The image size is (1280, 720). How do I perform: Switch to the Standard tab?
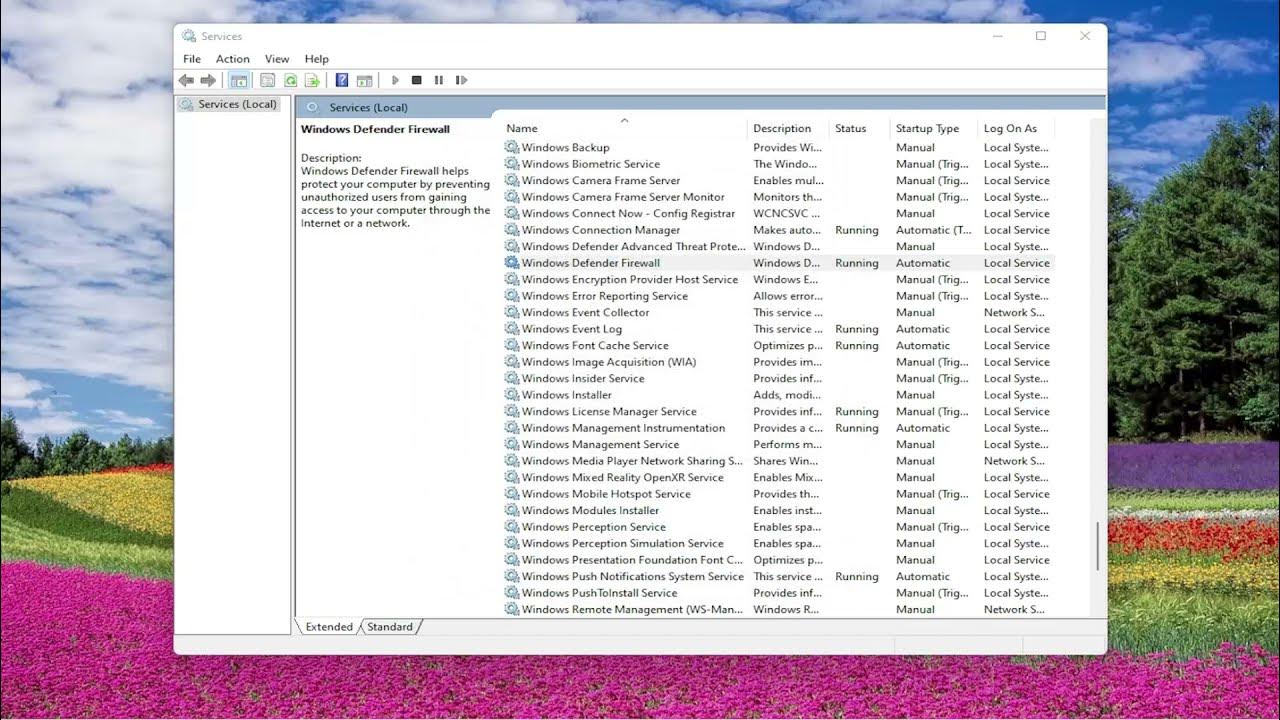point(390,627)
